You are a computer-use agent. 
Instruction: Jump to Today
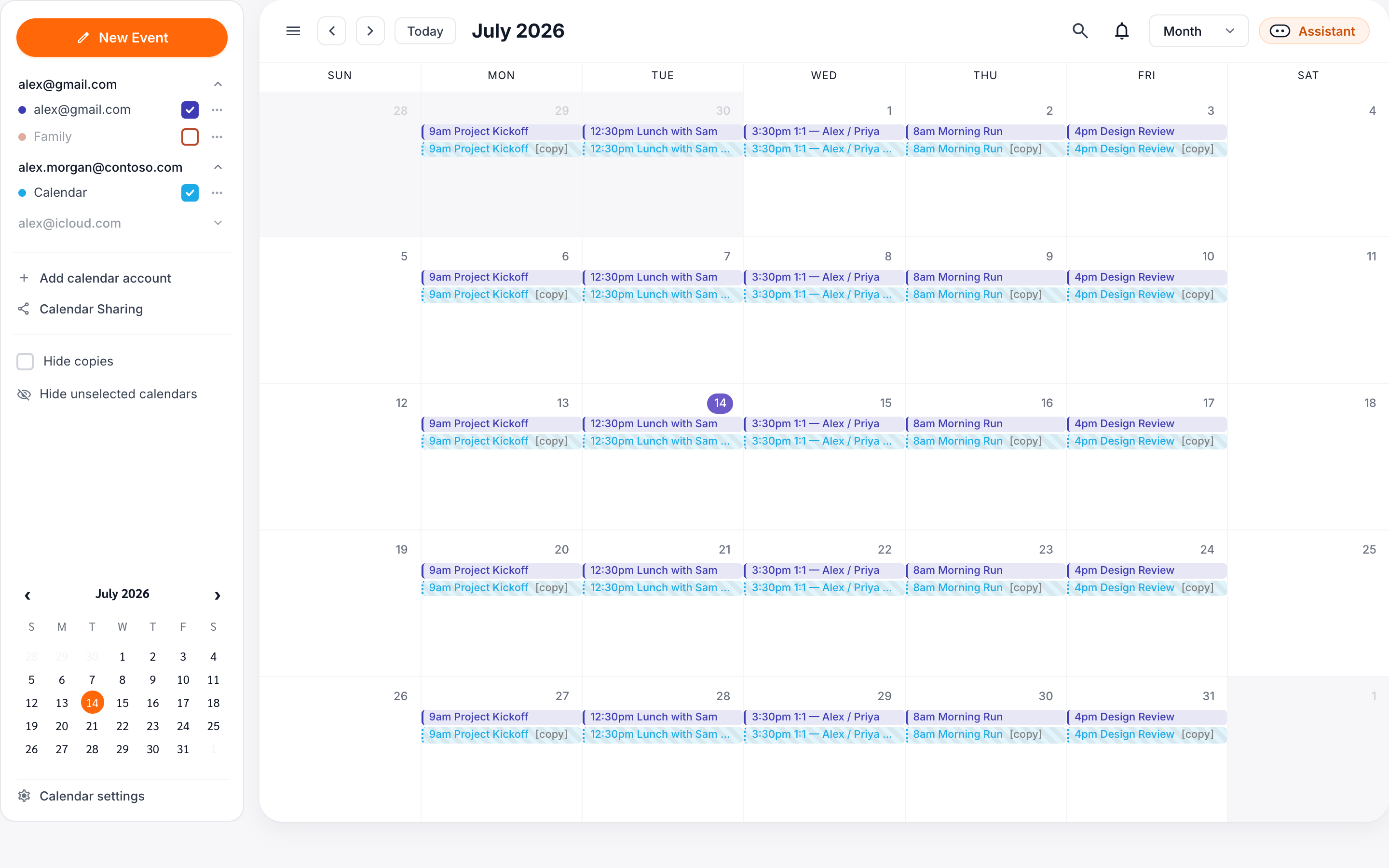(x=425, y=31)
